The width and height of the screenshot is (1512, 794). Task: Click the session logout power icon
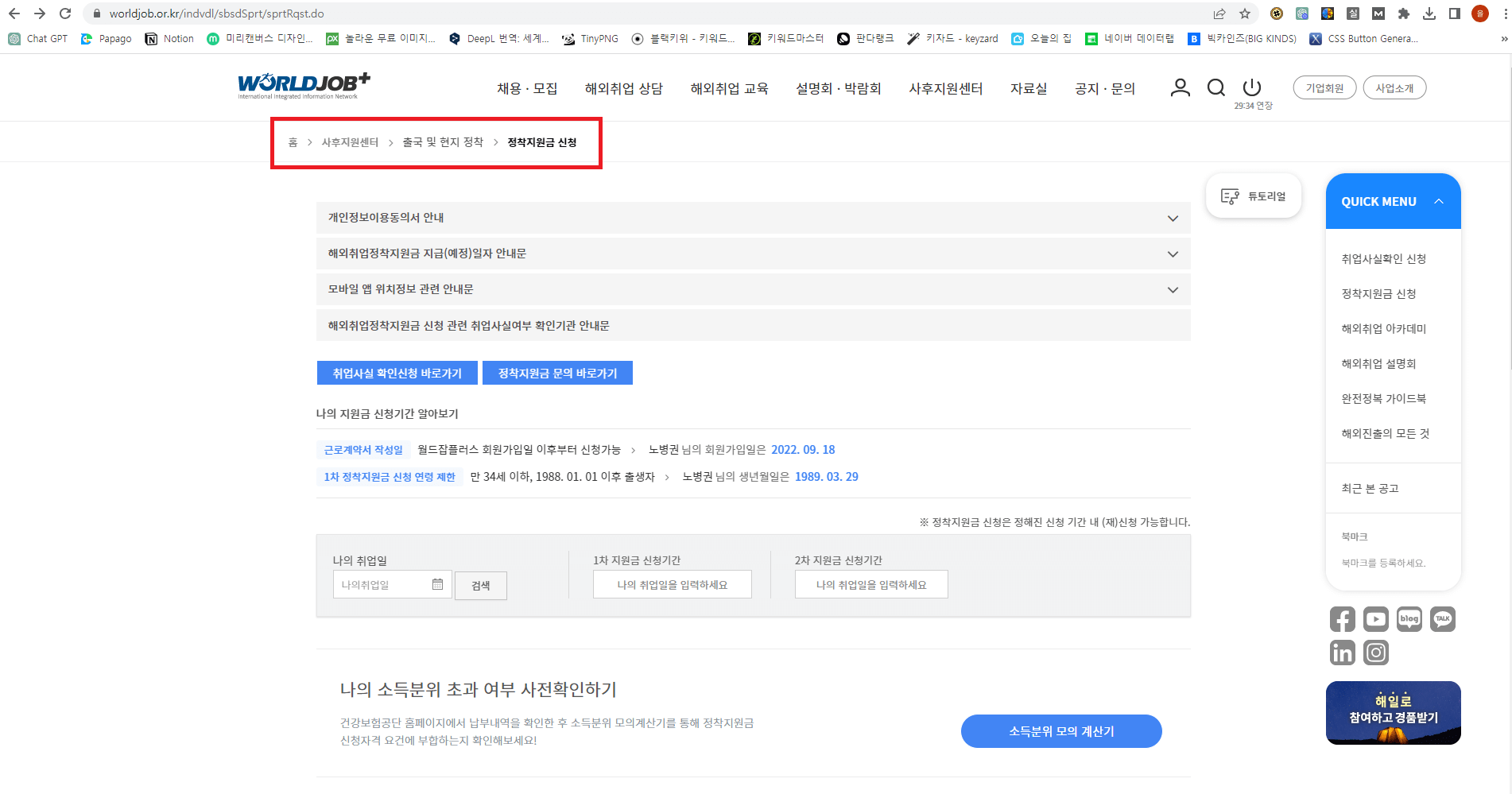point(1251,88)
